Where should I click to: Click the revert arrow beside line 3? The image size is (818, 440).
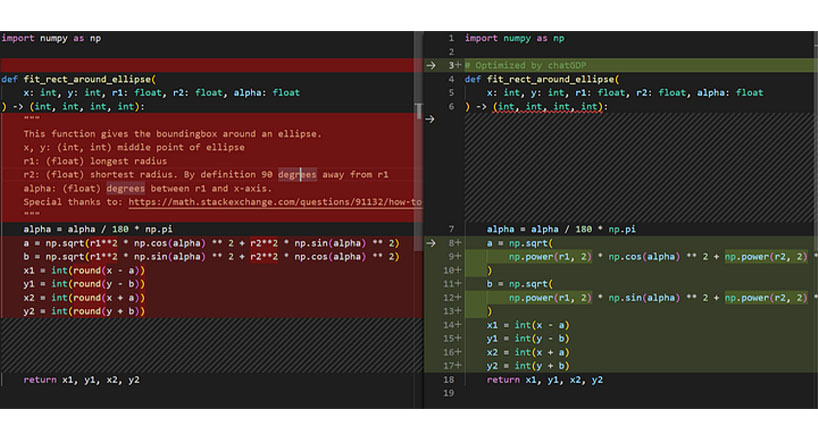430,65
